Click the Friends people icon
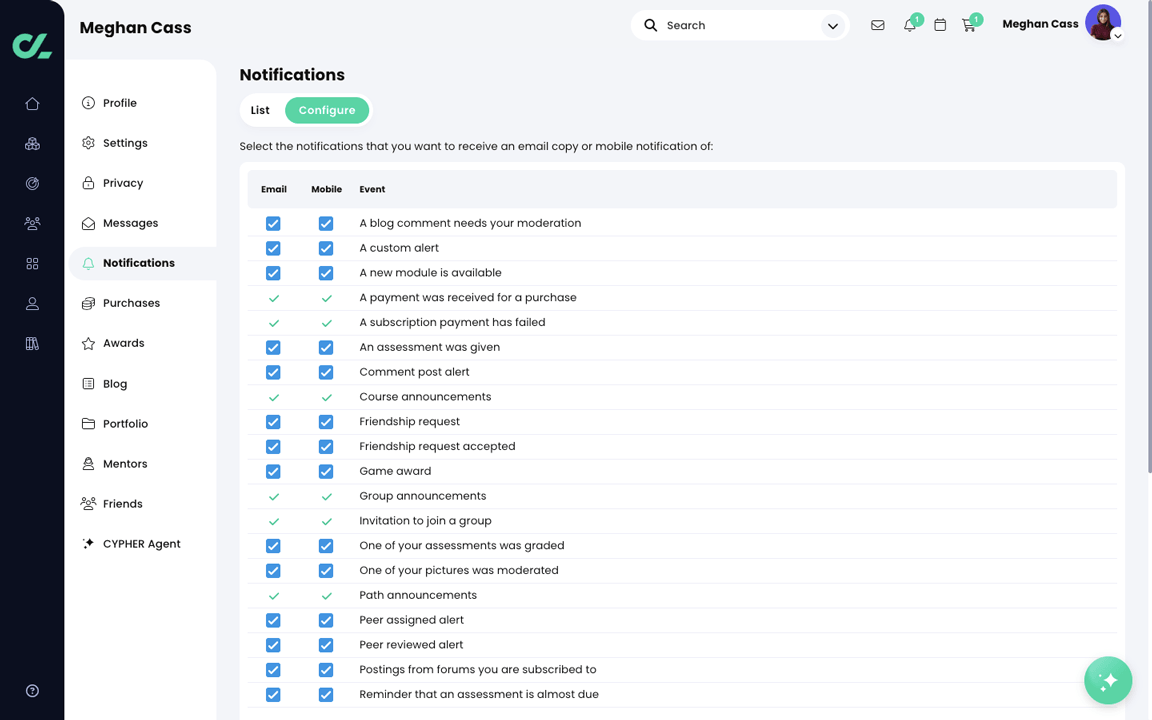This screenshot has width=1152, height=720. click(88, 503)
